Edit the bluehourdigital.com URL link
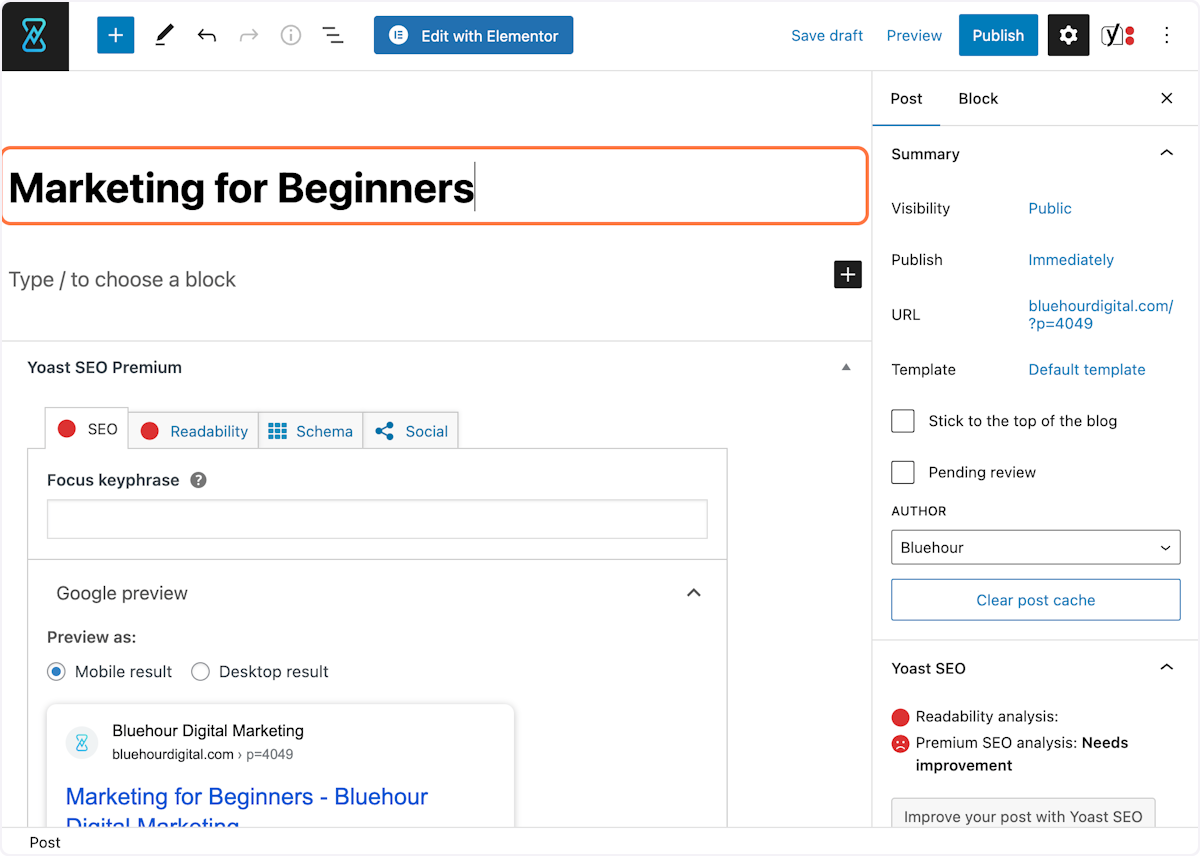 1100,314
